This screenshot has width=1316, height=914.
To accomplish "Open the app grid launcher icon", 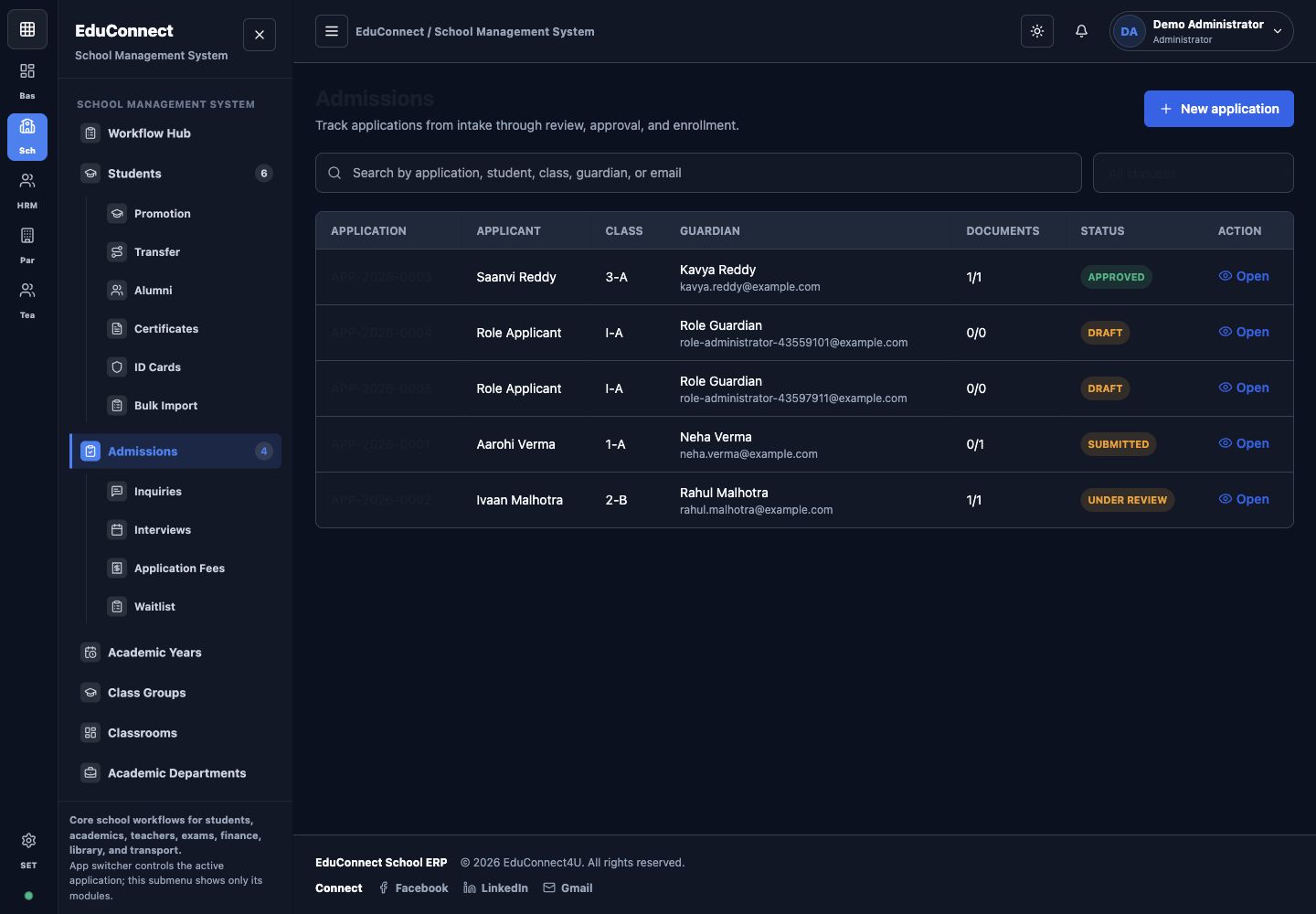I will pyautogui.click(x=27, y=30).
